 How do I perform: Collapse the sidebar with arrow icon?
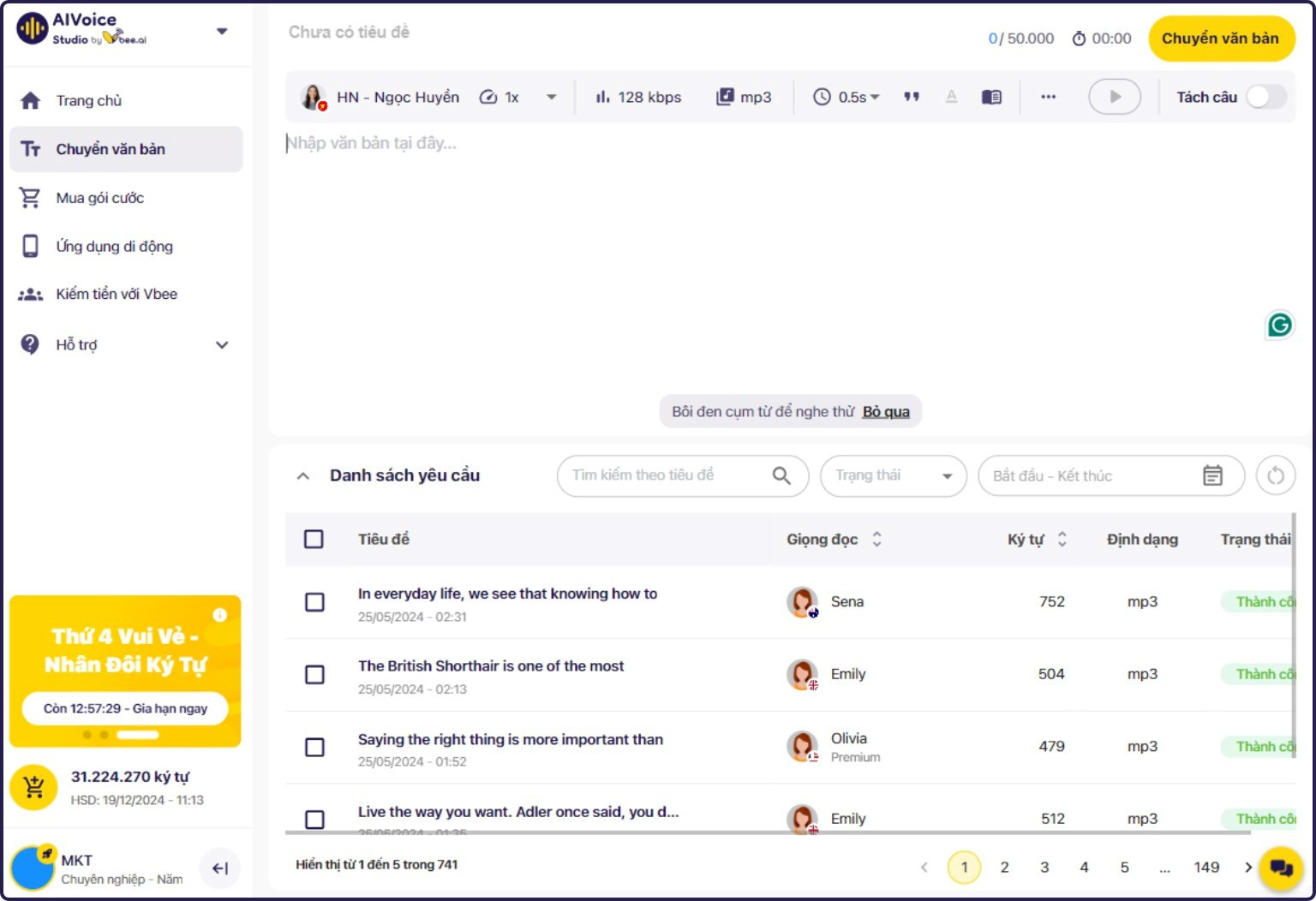pyautogui.click(x=219, y=868)
